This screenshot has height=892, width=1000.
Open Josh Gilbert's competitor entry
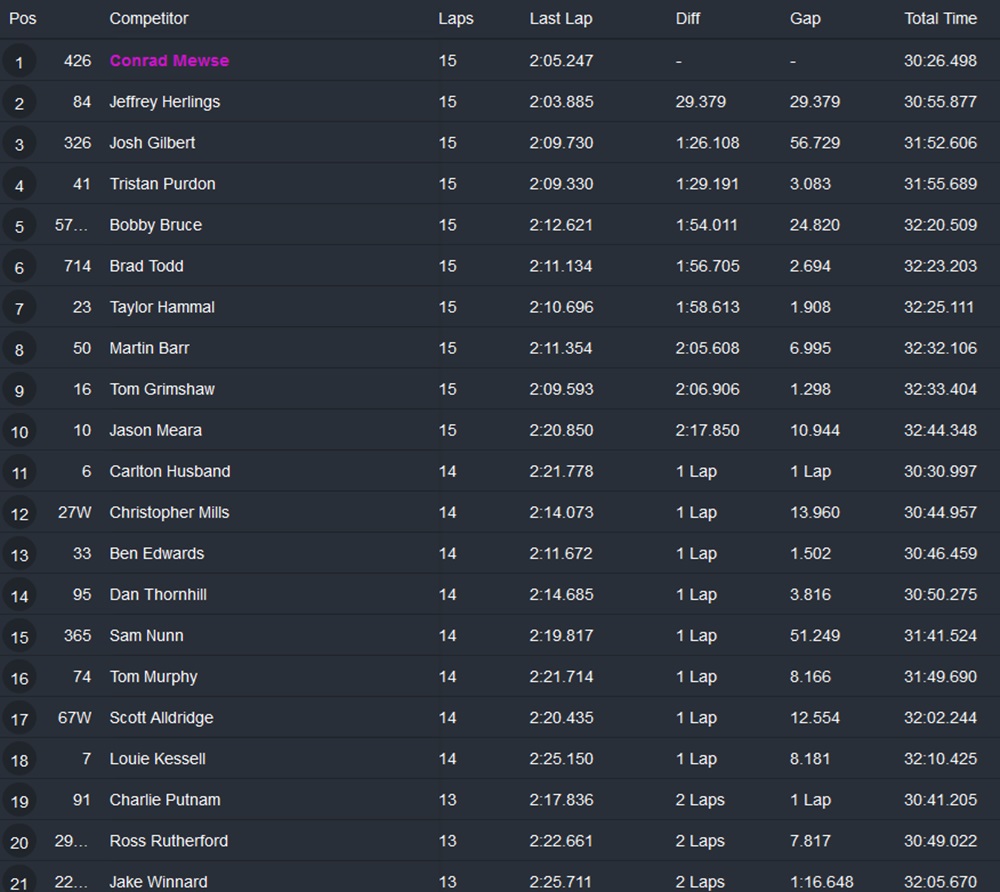click(153, 143)
